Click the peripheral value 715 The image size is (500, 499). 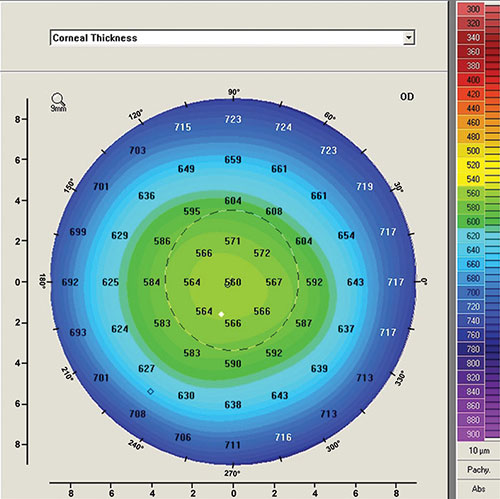[x=183, y=127]
